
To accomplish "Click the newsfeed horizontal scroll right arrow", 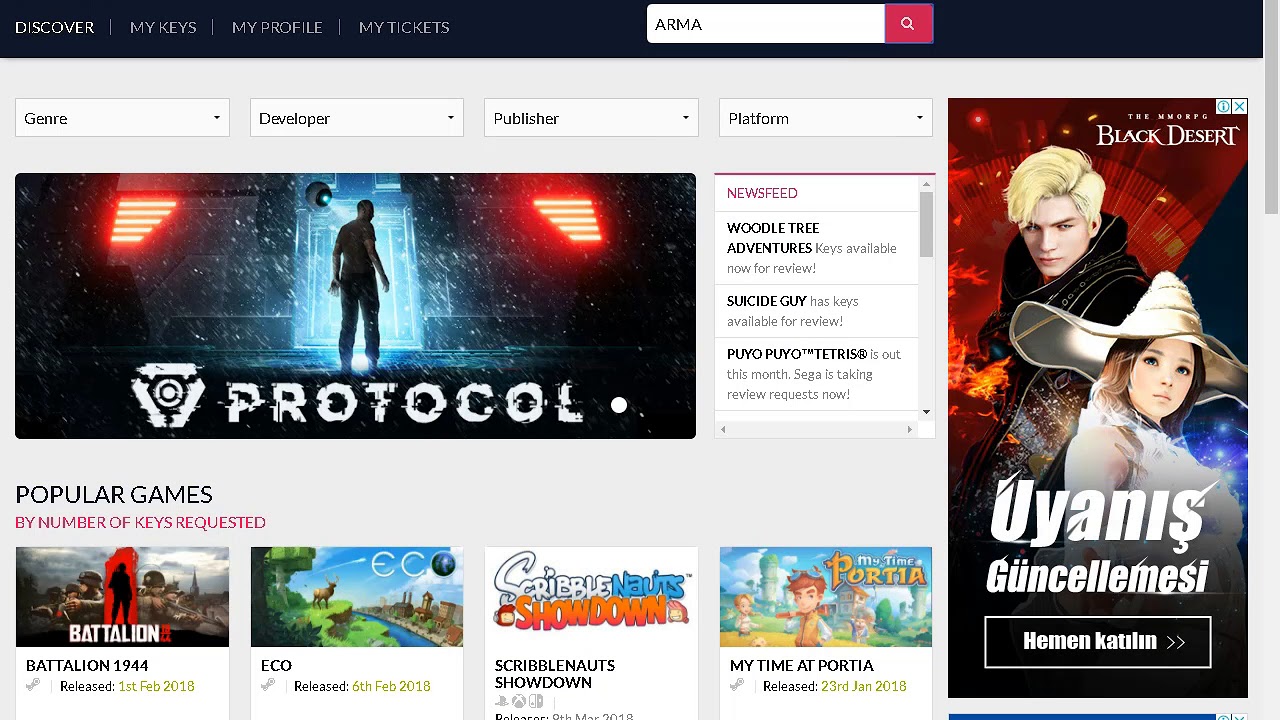I will (x=910, y=429).
